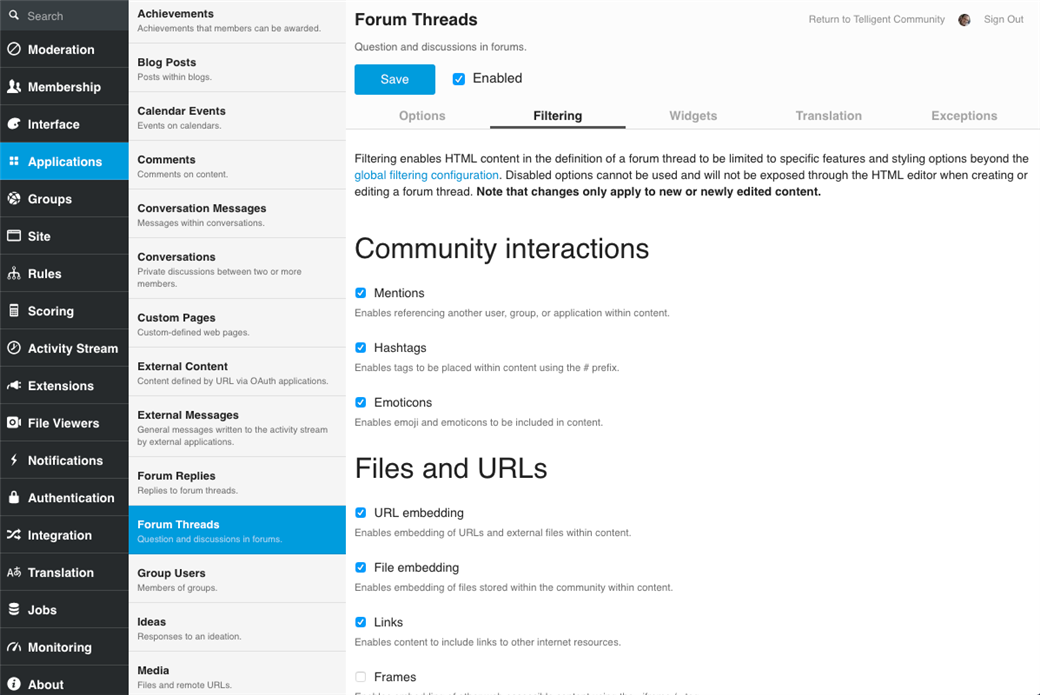The width and height of the screenshot is (1040, 695).
Task: Open the Media application entry
Action: click(x=237, y=674)
